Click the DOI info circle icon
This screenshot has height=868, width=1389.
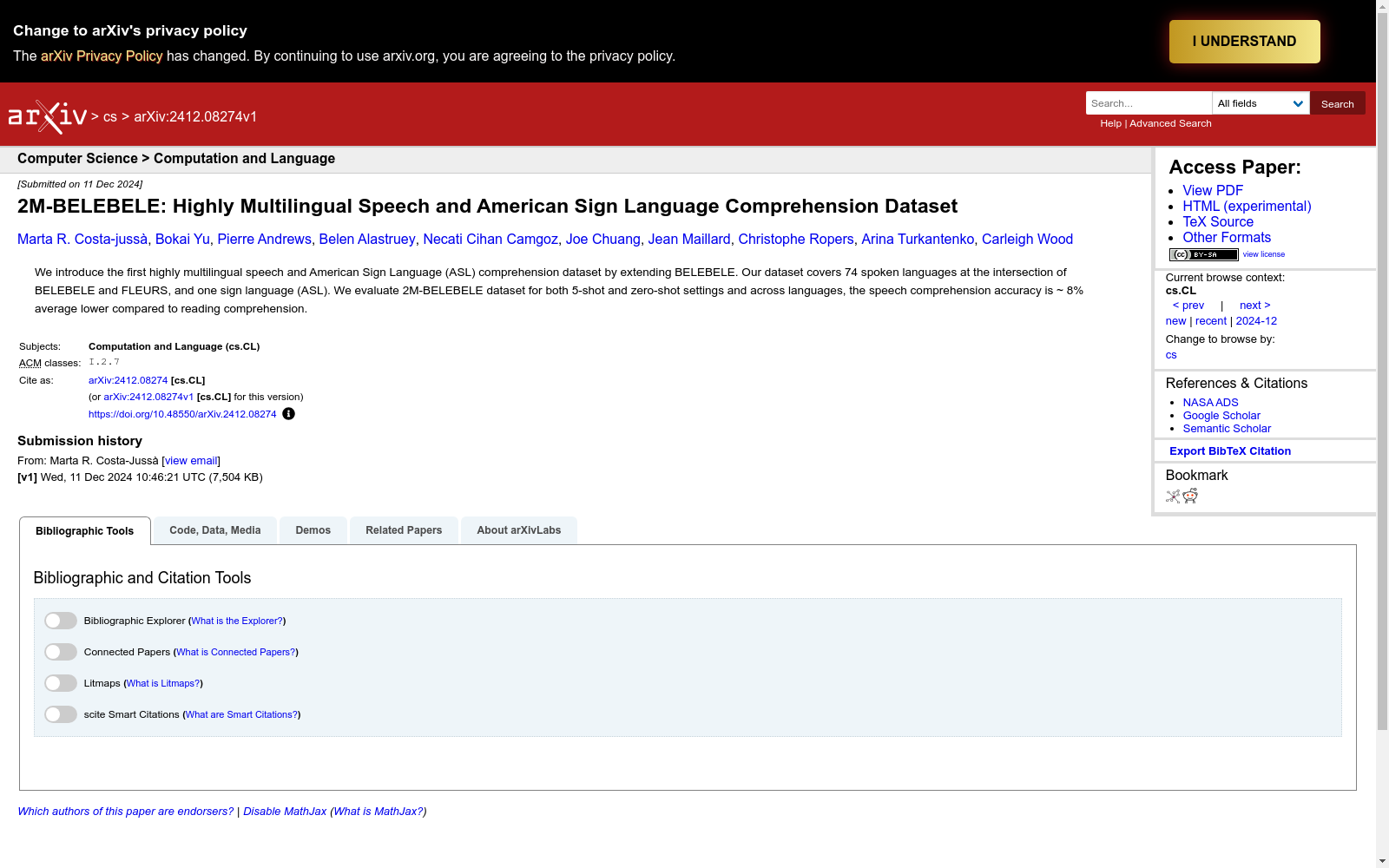(x=288, y=414)
